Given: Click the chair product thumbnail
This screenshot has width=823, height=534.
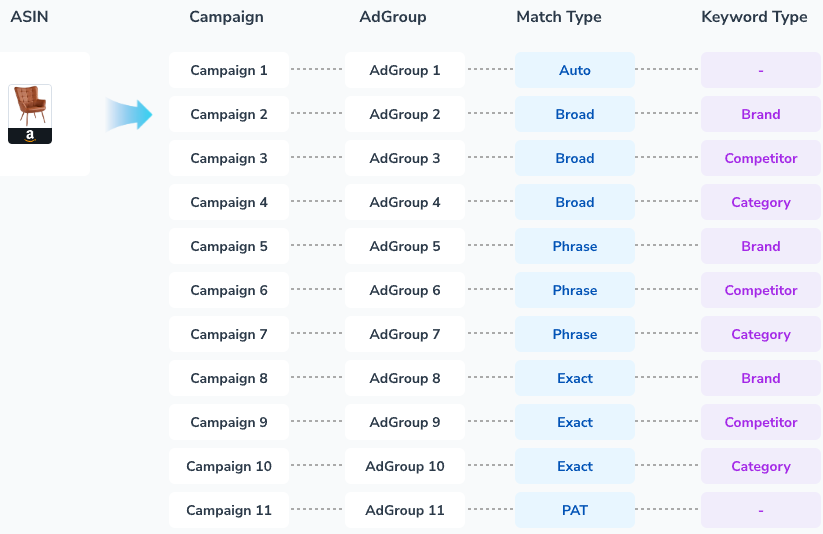Looking at the screenshot, I should [x=30, y=113].
